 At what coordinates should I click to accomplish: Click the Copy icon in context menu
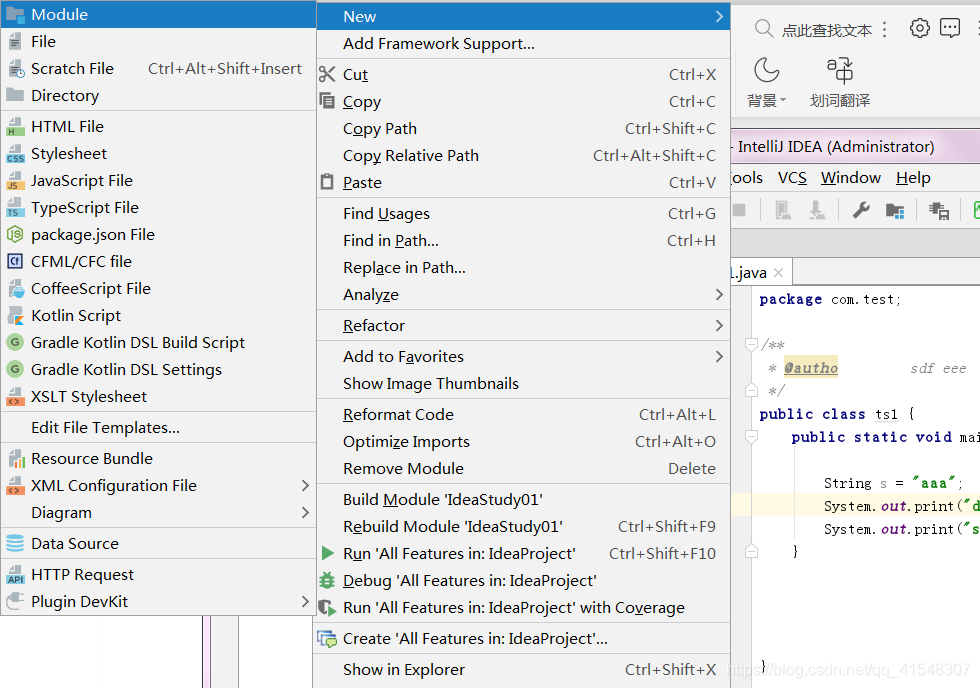pyautogui.click(x=327, y=101)
